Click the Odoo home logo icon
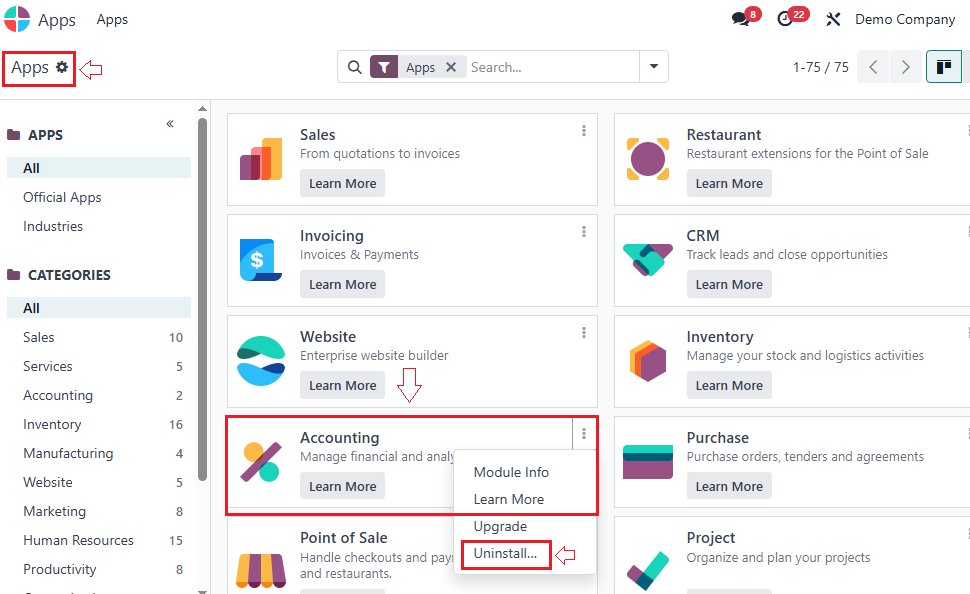Screen dimensions: 970x594 click(x=17, y=19)
